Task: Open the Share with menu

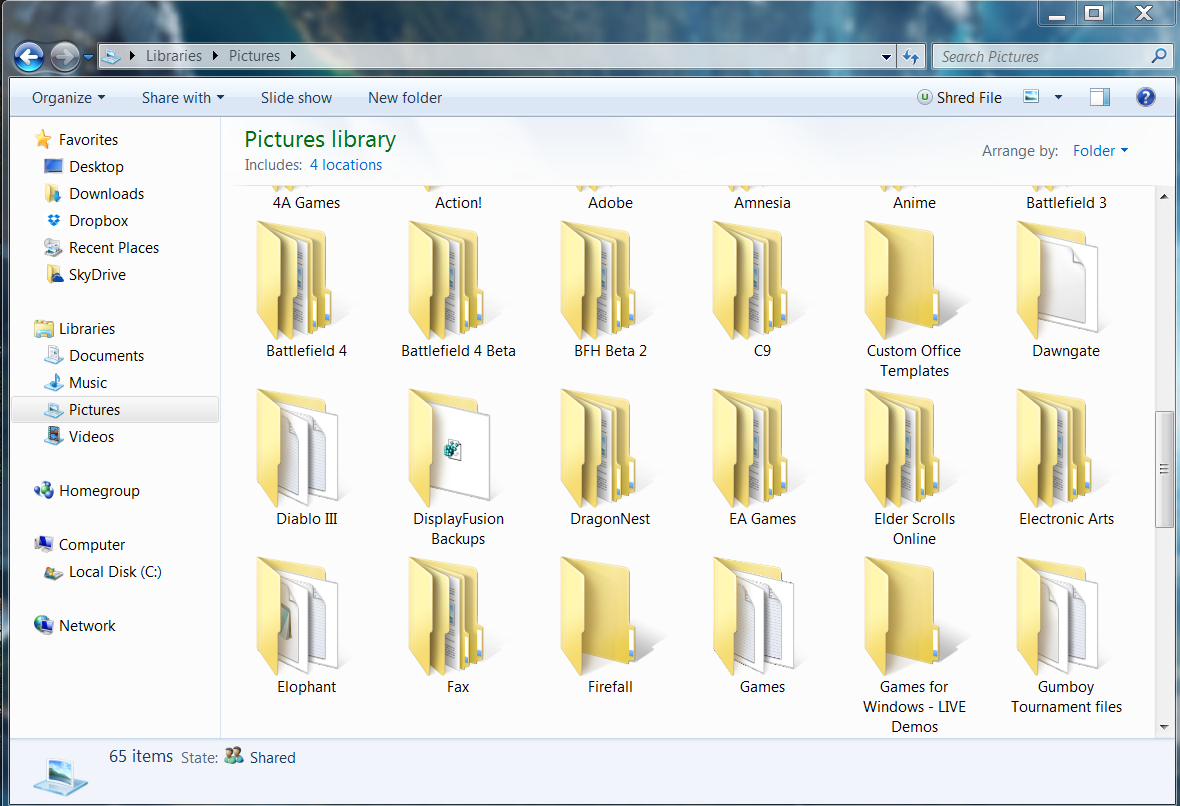Action: (x=183, y=98)
